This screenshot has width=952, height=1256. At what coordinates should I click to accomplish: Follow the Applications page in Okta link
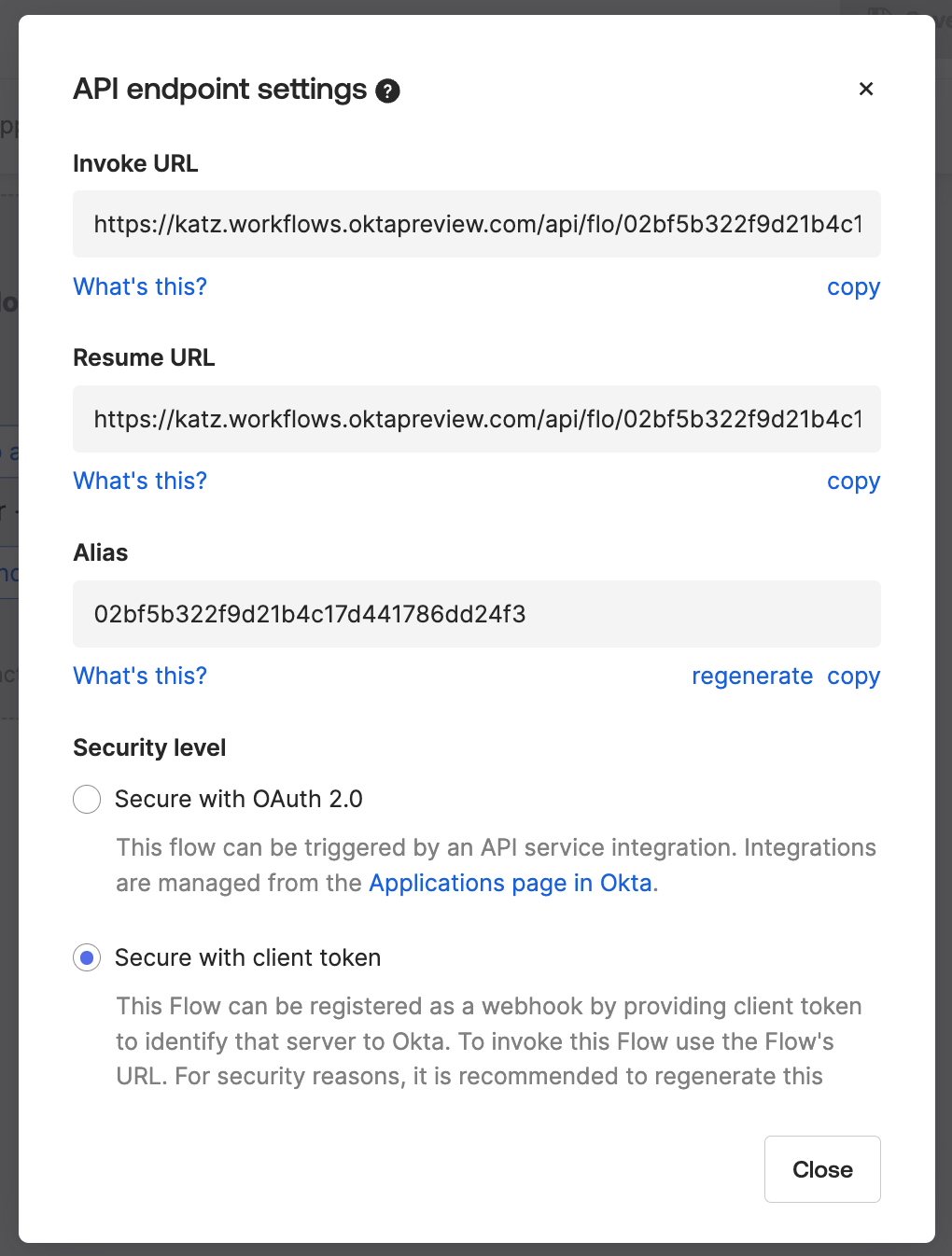(x=510, y=883)
